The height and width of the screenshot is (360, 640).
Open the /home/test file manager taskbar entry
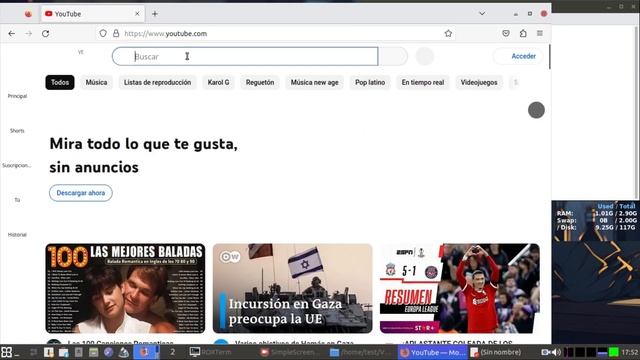(x=359, y=352)
